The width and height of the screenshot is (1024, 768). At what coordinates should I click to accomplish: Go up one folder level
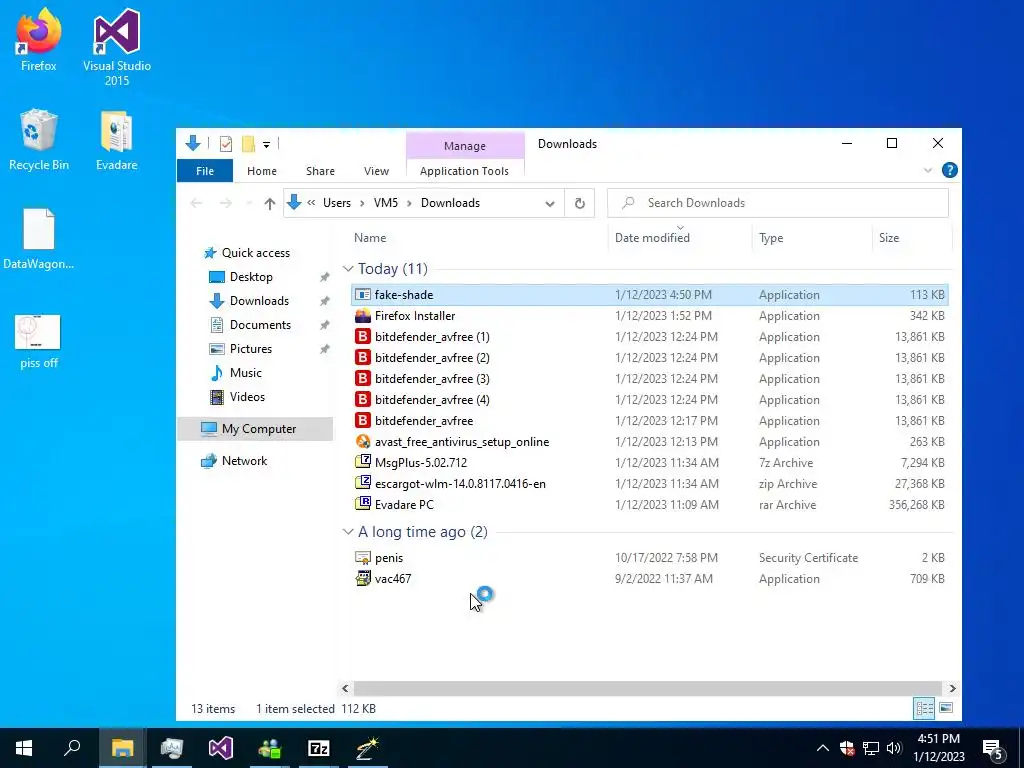pyautogui.click(x=270, y=204)
